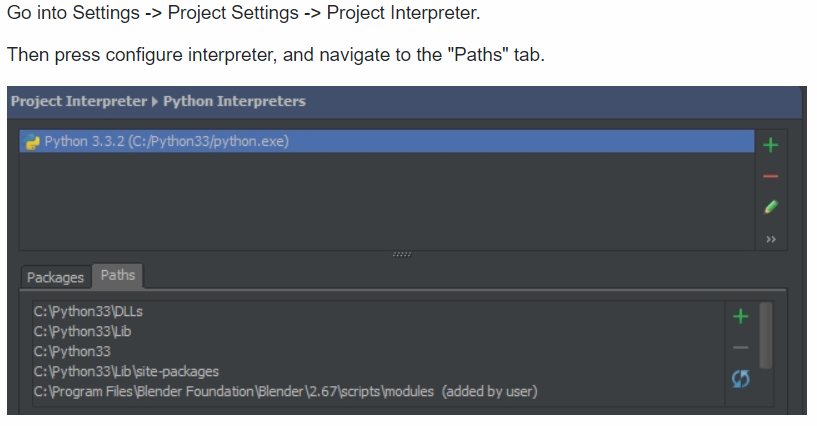Click Python Interpreters breadcrumb label
Screen dimensions: 817x426
click(234, 101)
